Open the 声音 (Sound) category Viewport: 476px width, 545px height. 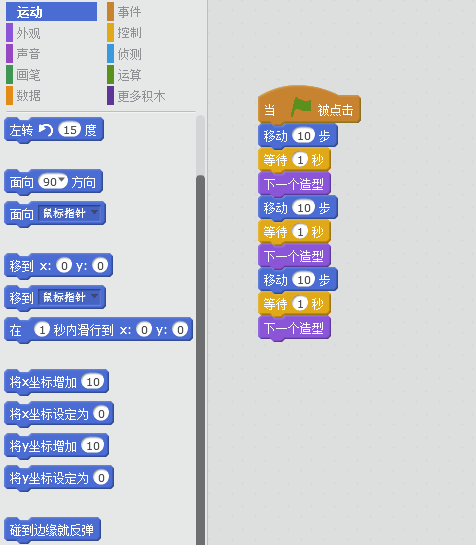(x=24, y=54)
